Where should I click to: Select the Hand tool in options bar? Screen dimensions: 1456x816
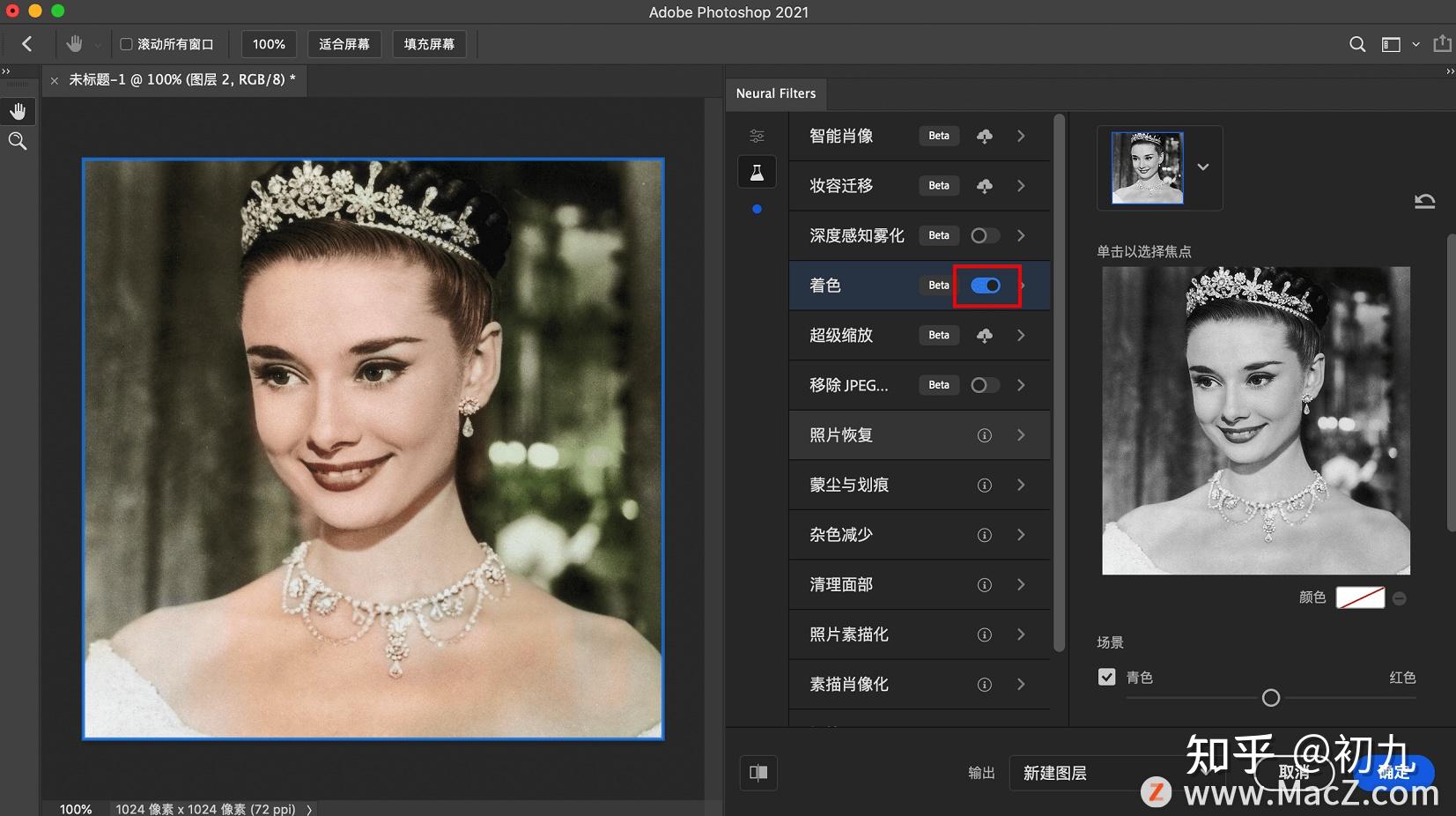pyautogui.click(x=75, y=44)
